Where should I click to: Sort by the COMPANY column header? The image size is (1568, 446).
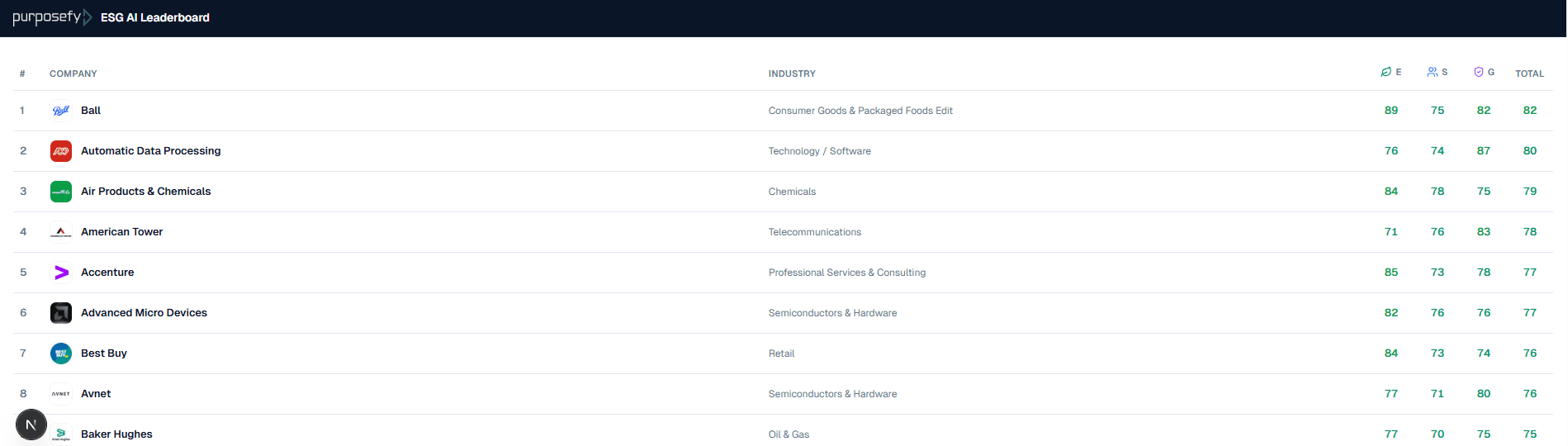pos(73,74)
